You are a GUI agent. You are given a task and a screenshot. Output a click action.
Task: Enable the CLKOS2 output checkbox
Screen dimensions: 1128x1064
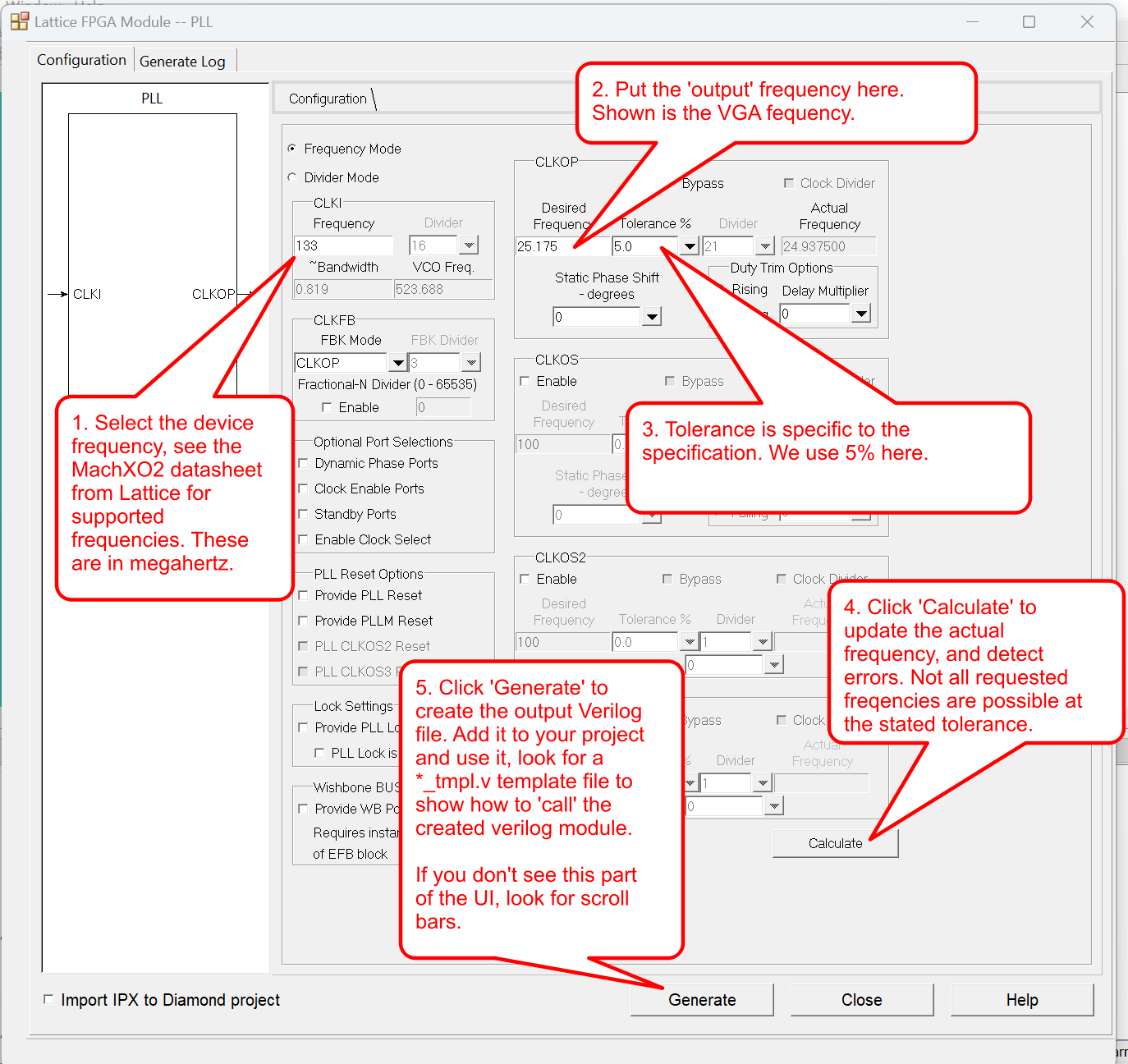coord(525,579)
